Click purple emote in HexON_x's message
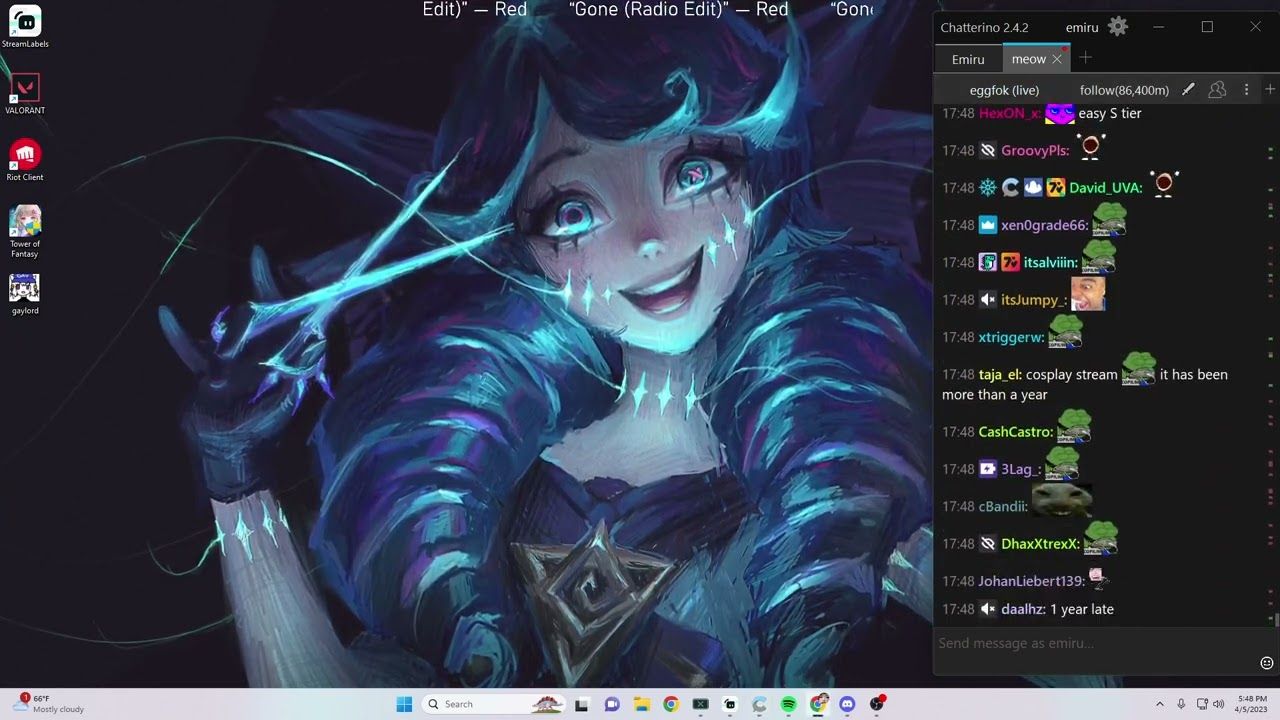1280x720 pixels. tap(1060, 114)
